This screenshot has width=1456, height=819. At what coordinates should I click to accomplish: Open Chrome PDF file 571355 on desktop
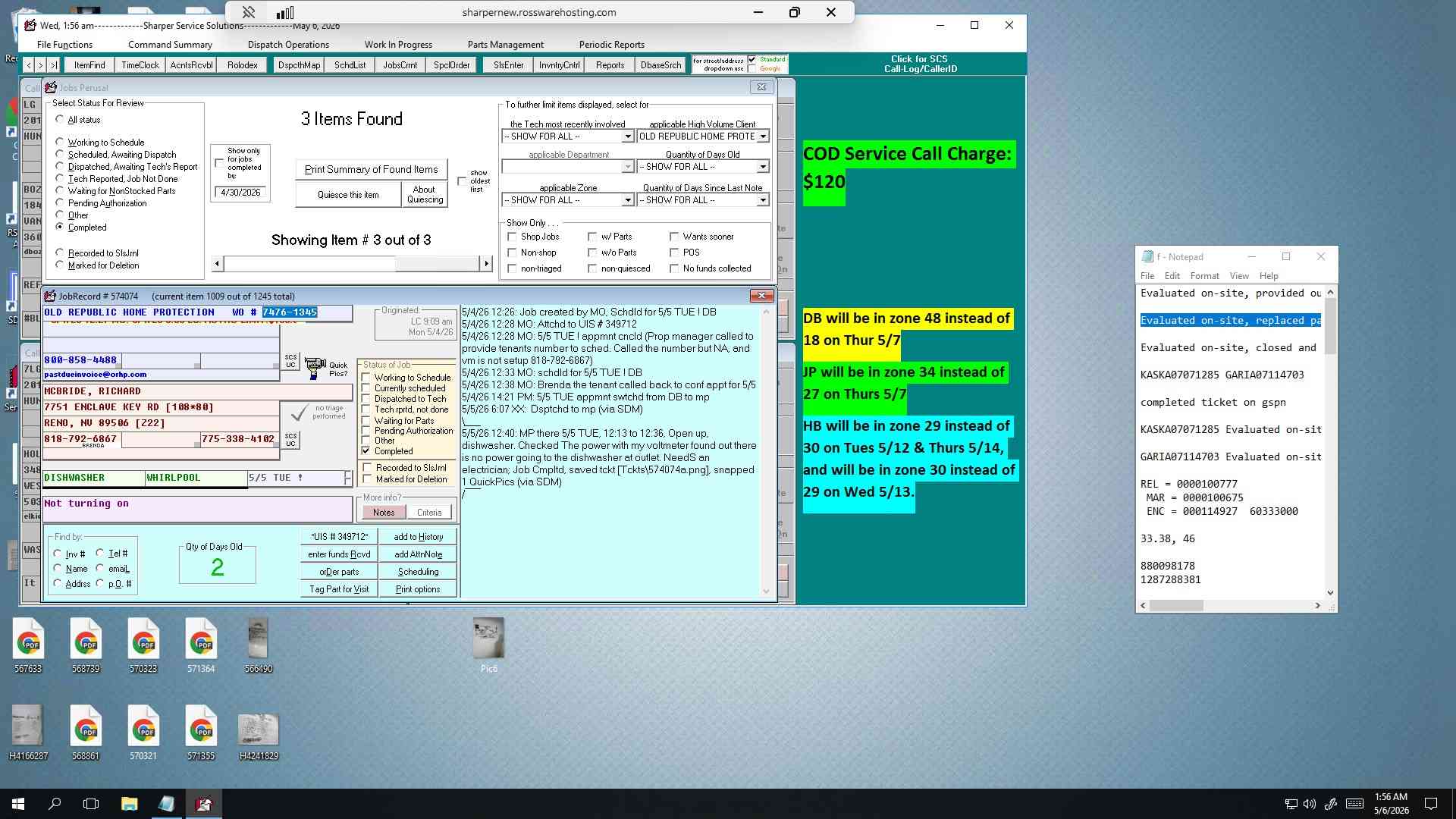point(201,732)
